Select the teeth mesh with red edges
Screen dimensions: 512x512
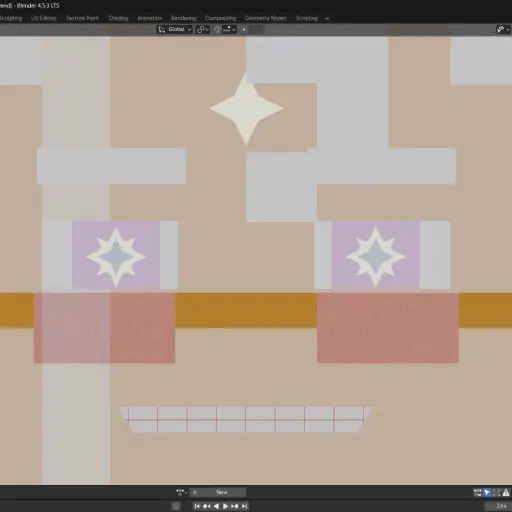click(x=246, y=419)
